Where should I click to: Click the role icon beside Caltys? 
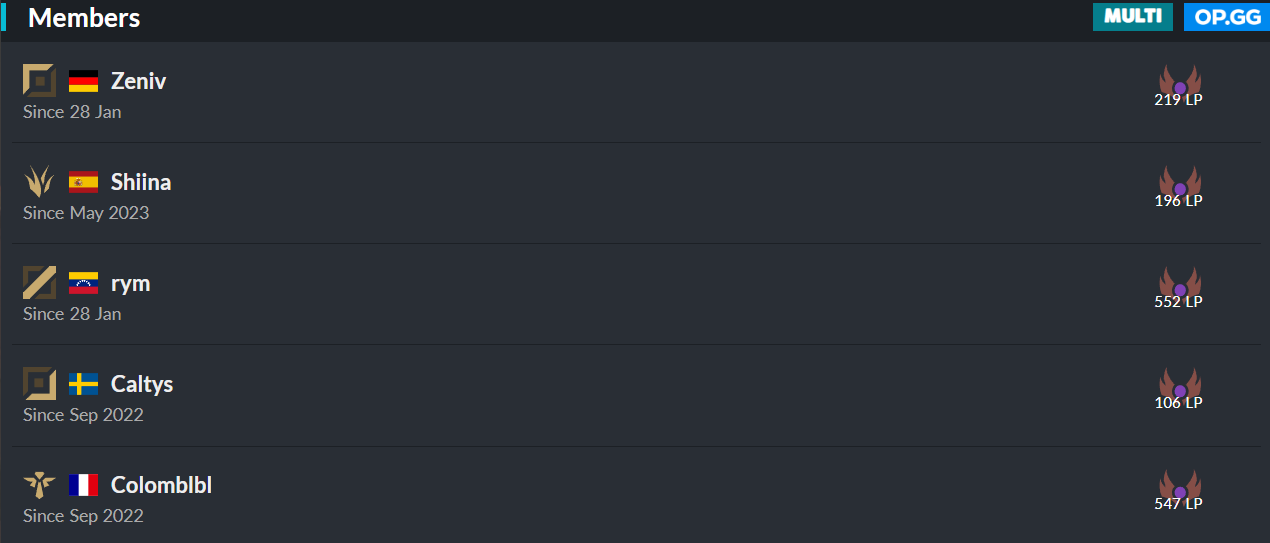[x=39, y=383]
